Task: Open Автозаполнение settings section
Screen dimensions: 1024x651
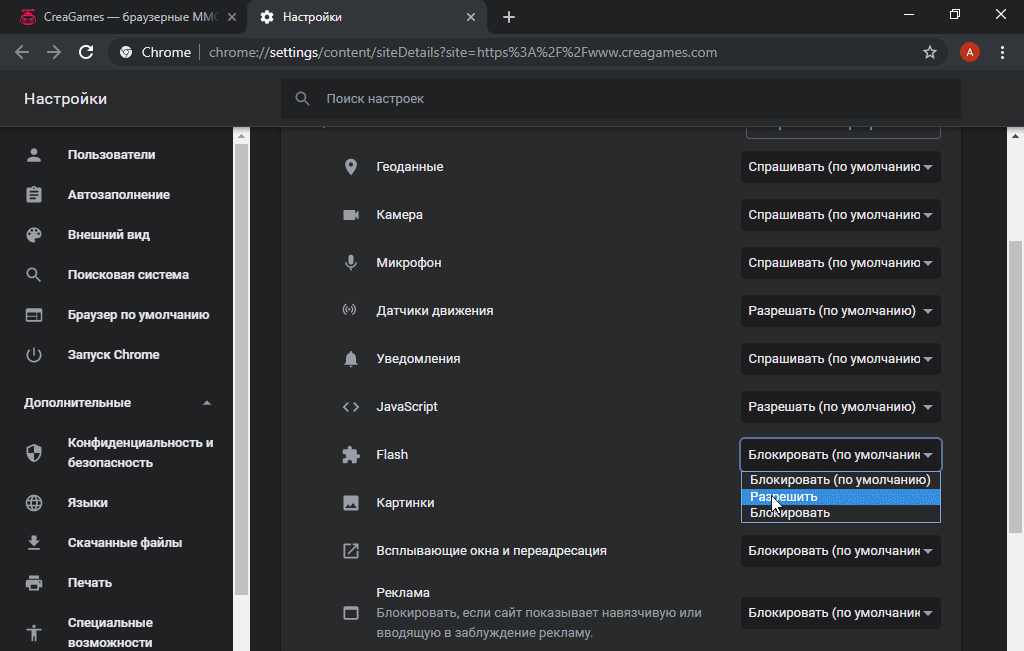Action: 119,195
